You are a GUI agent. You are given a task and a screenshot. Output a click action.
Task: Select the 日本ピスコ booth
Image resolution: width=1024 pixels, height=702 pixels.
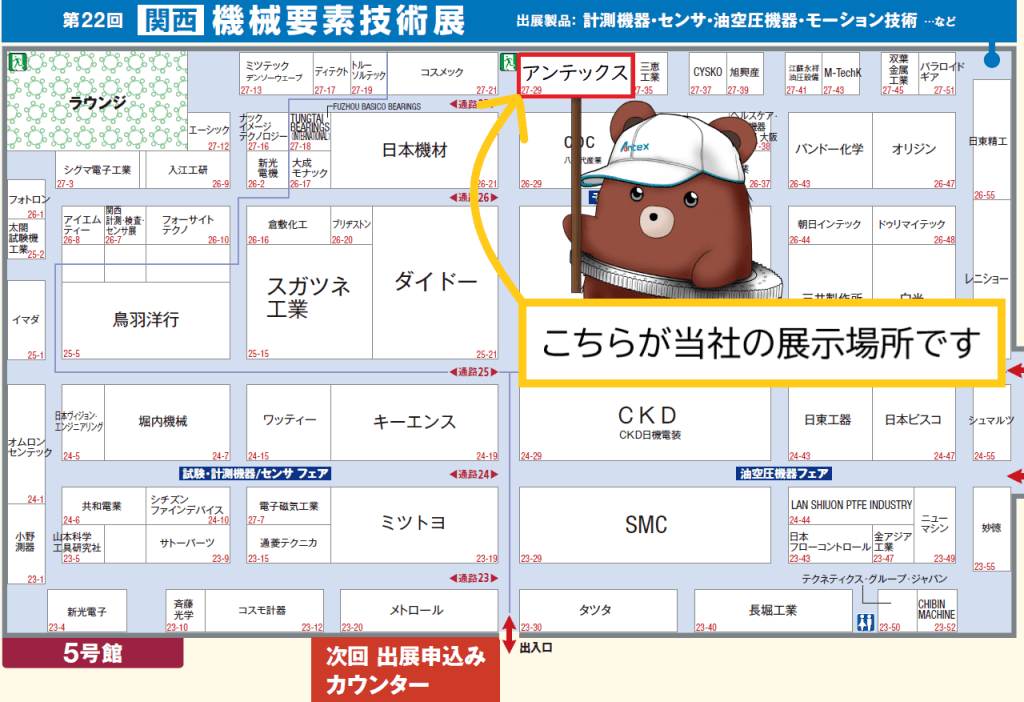(914, 423)
